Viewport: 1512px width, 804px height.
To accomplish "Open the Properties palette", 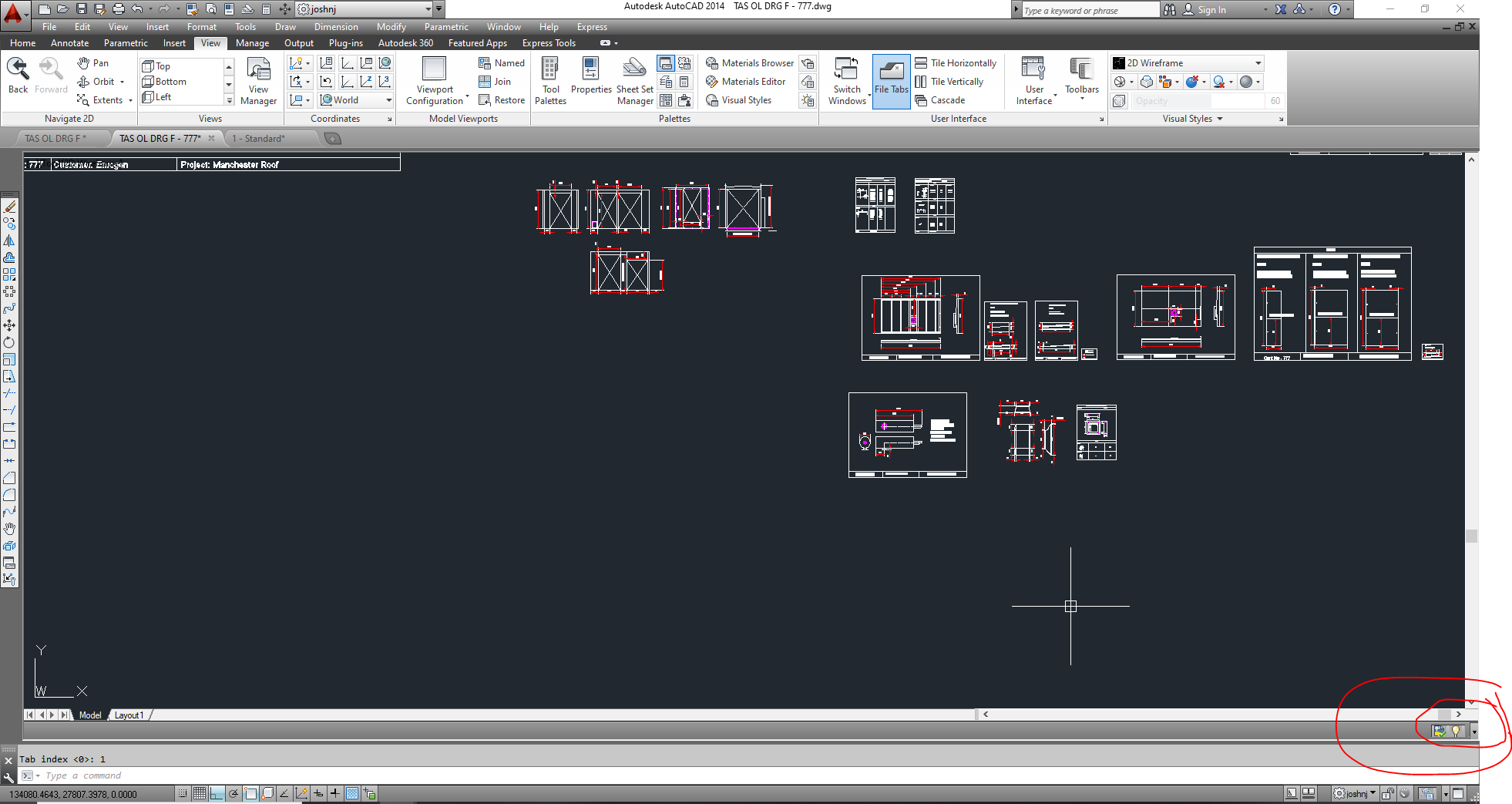I will tap(591, 76).
